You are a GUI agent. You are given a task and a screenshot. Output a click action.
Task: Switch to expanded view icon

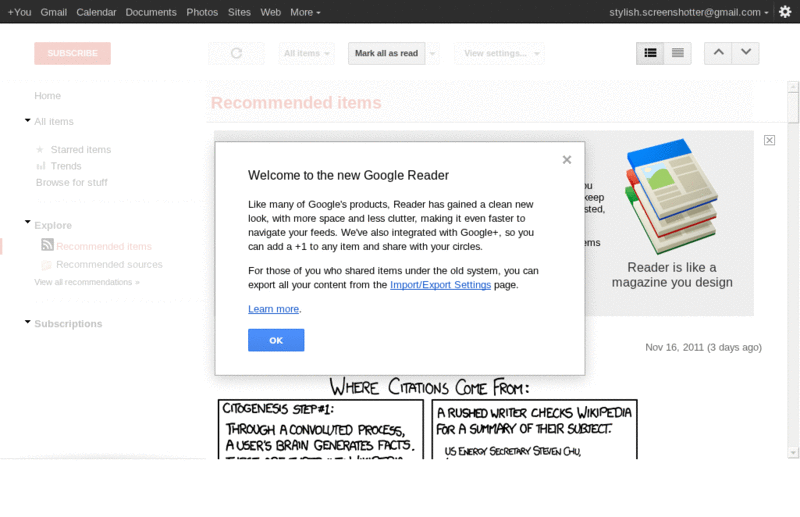coord(650,53)
